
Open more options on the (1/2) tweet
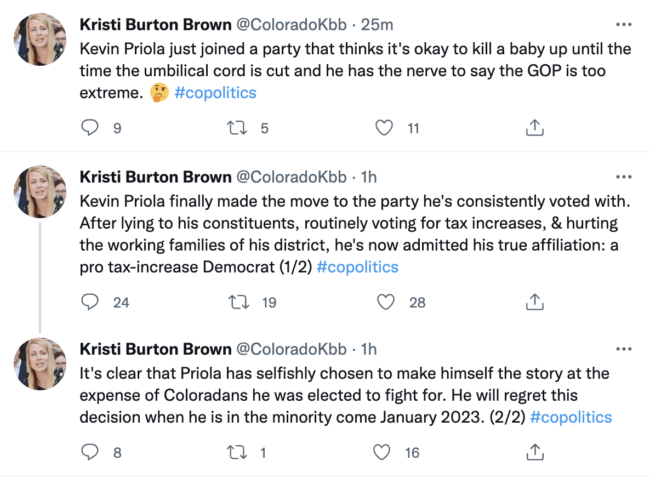[624, 176]
